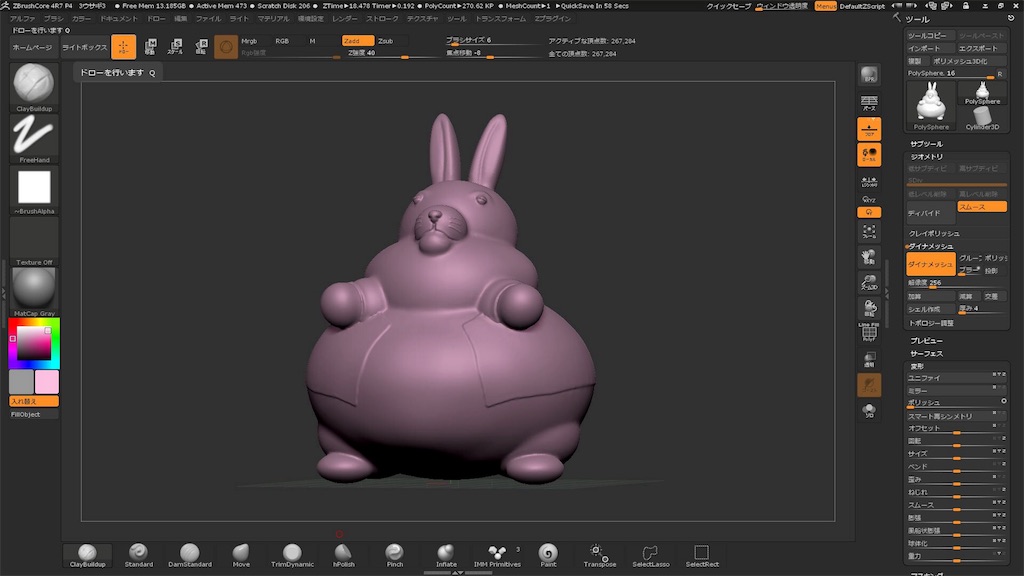Pick the Move brush
Screen dimensions: 1024x576
point(241,555)
